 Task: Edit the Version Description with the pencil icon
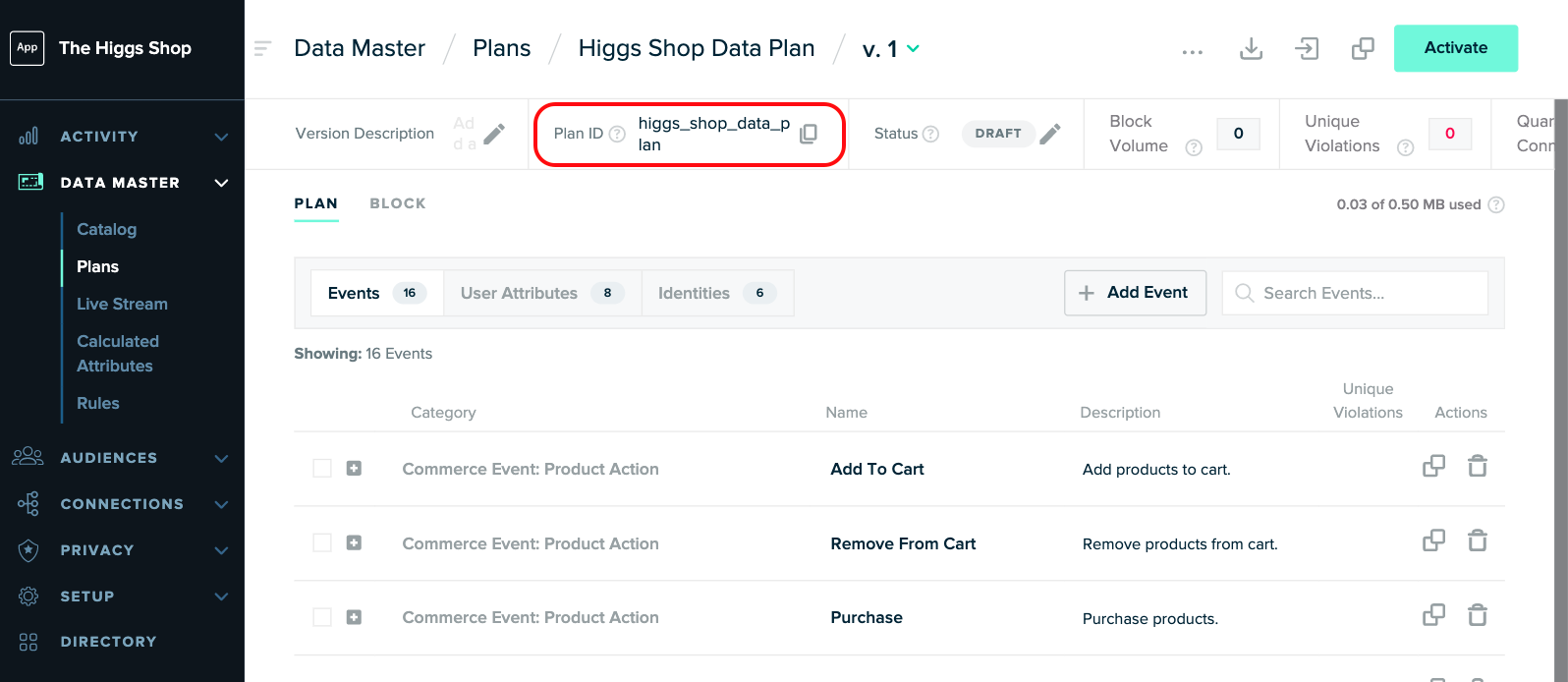(x=494, y=134)
